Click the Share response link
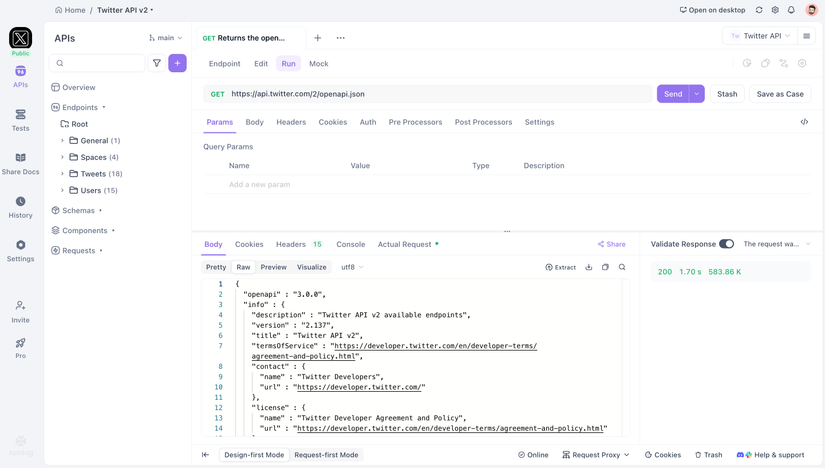Viewport: 825px width, 468px height. (x=611, y=244)
